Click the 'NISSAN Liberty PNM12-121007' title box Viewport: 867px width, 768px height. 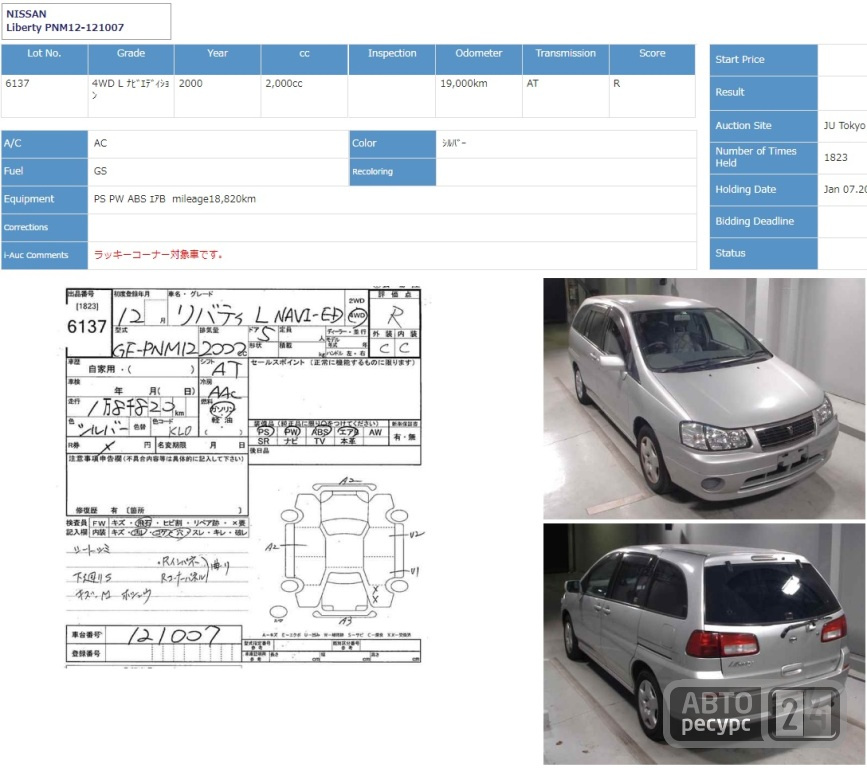click(86, 21)
